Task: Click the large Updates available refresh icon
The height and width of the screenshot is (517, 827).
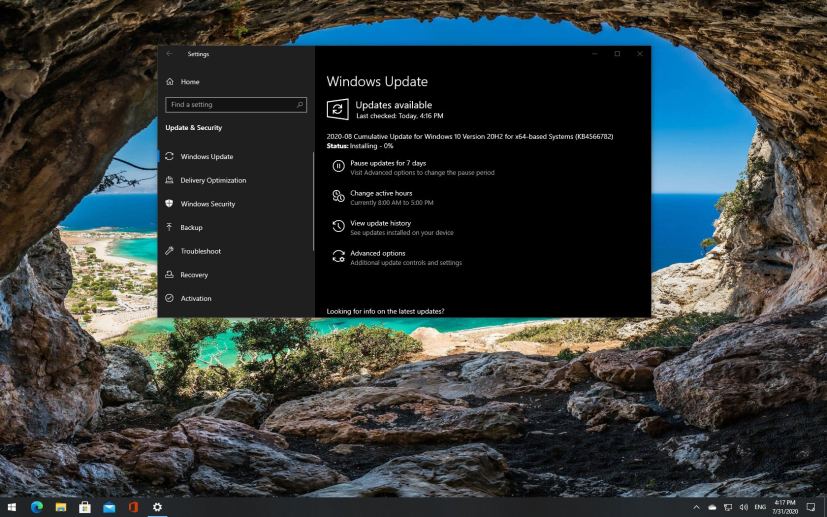Action: coord(338,109)
